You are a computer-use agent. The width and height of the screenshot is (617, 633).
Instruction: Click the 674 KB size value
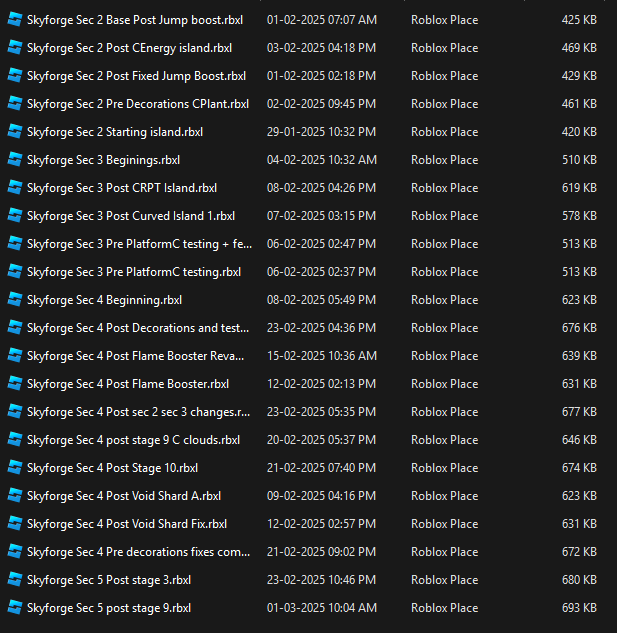tap(579, 467)
